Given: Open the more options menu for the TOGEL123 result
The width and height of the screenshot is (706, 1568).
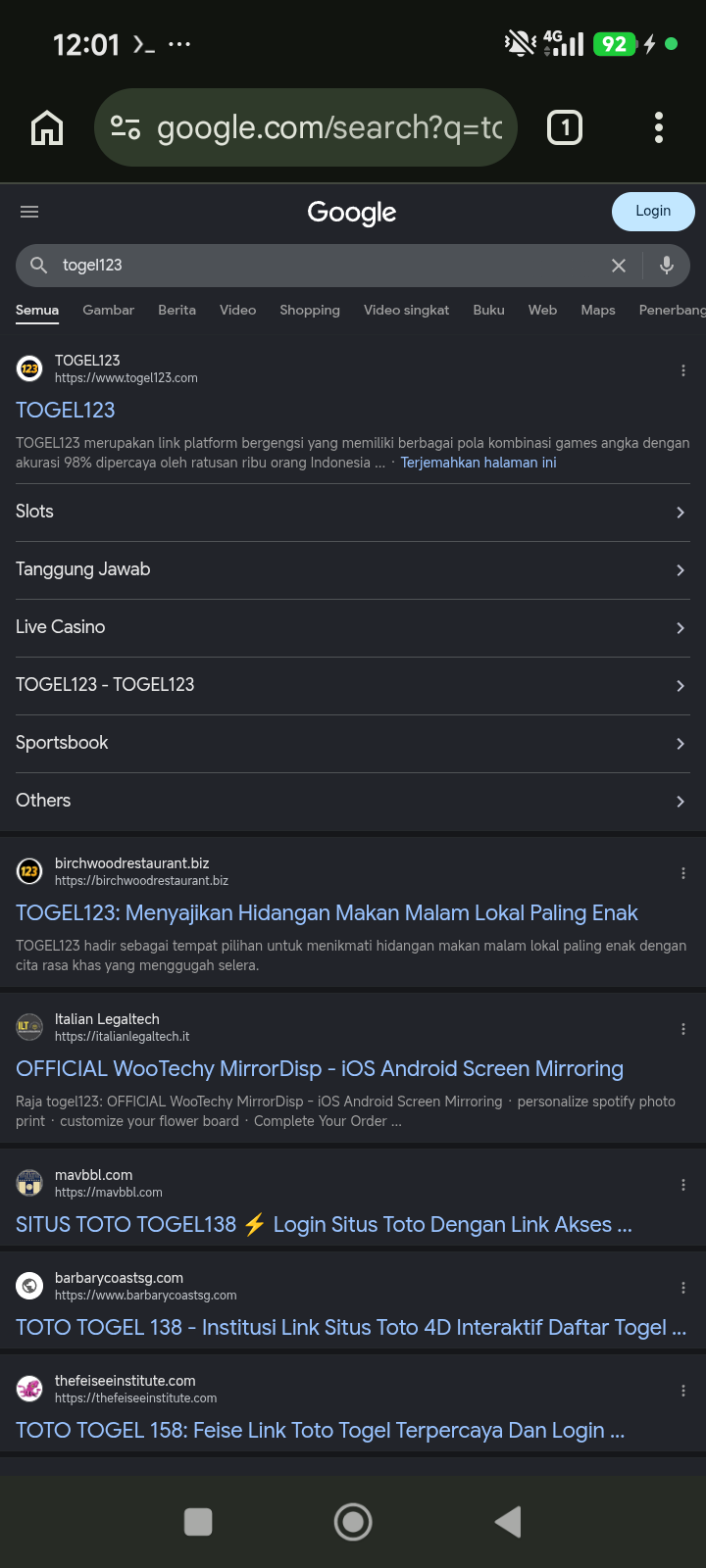Looking at the screenshot, I should coord(683,370).
